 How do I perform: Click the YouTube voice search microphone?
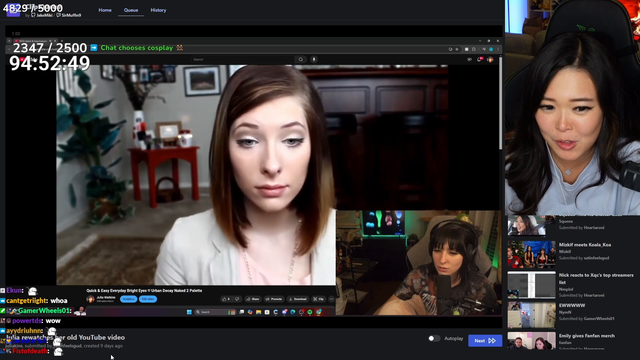pos(314,59)
